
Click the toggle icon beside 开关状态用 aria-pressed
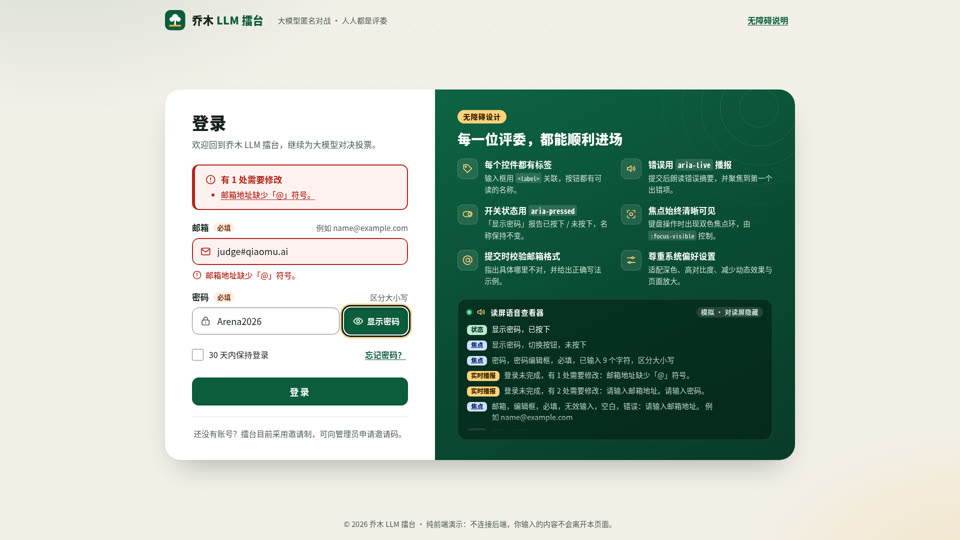pyautogui.click(x=467, y=214)
